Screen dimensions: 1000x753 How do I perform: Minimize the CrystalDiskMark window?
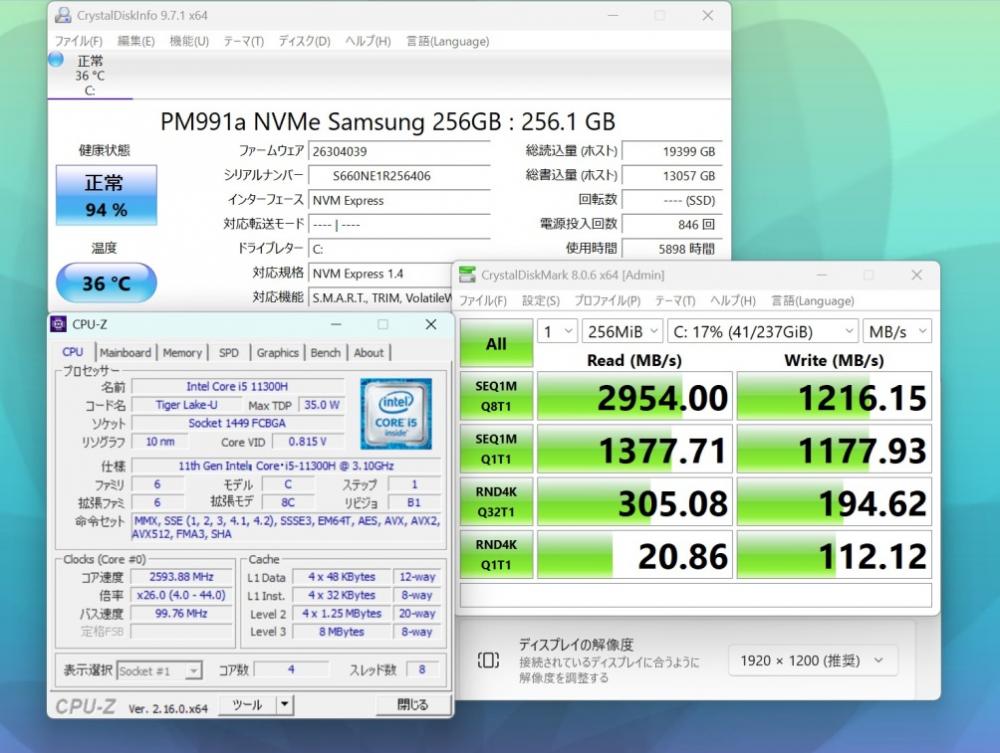(x=821, y=275)
